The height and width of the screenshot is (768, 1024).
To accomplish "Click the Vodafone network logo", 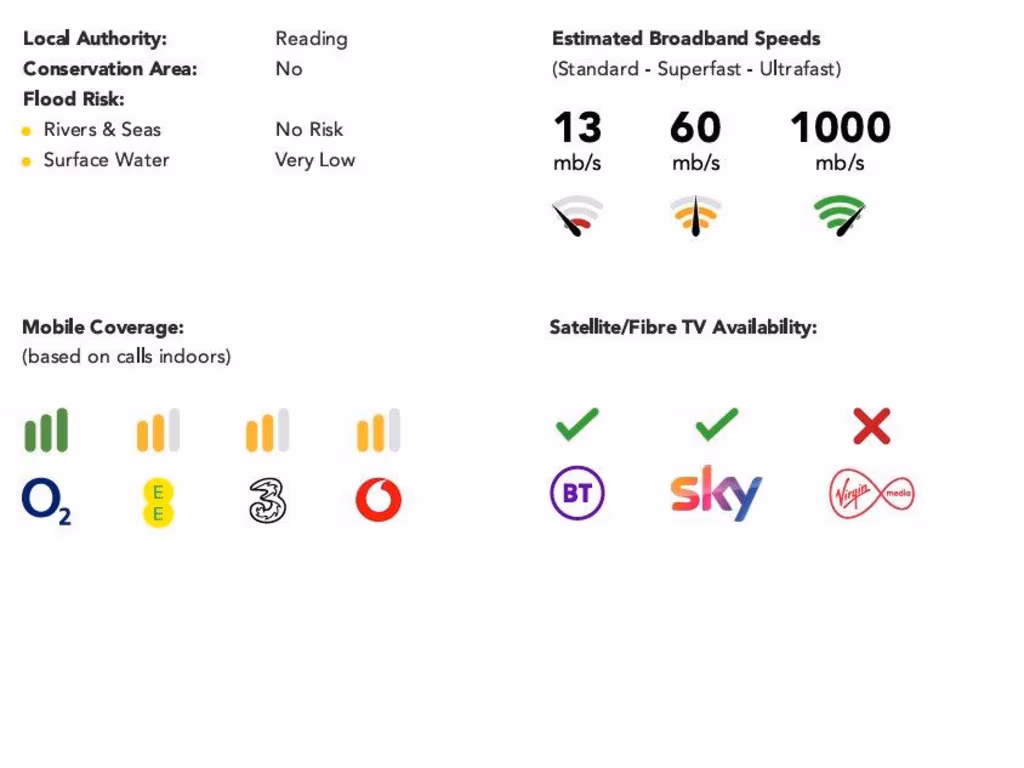I will 378,500.
